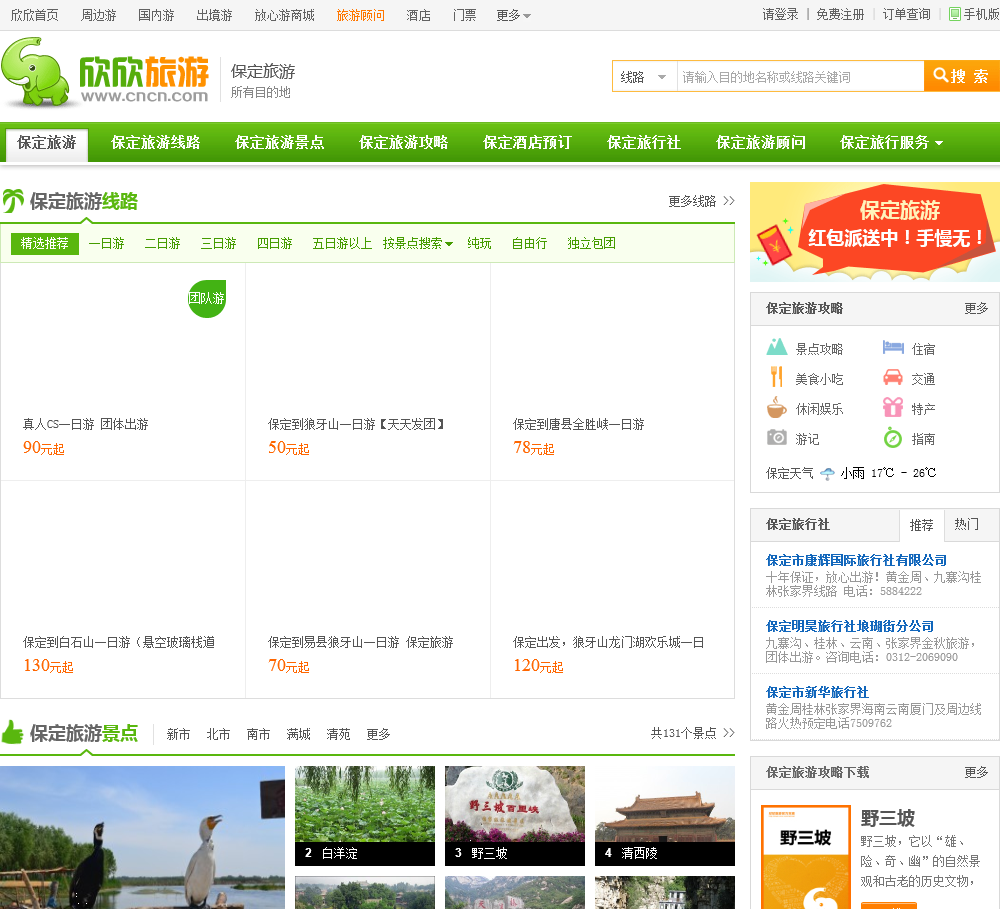Screen dimensions: 1000x909
Task: Open 保定明昊旅行社琅瑚街分公司 link
Action: click(850, 626)
